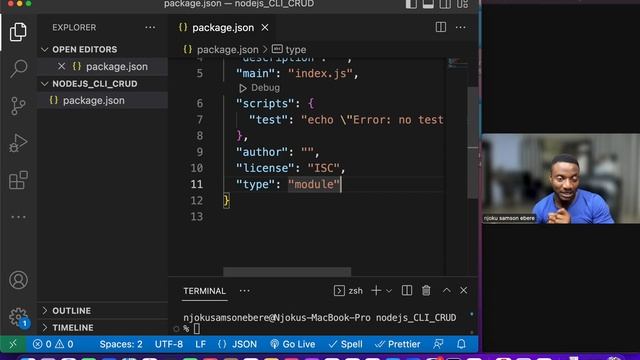The width and height of the screenshot is (640, 360).
Task: Click the code minimap preview
Action: point(457,64)
